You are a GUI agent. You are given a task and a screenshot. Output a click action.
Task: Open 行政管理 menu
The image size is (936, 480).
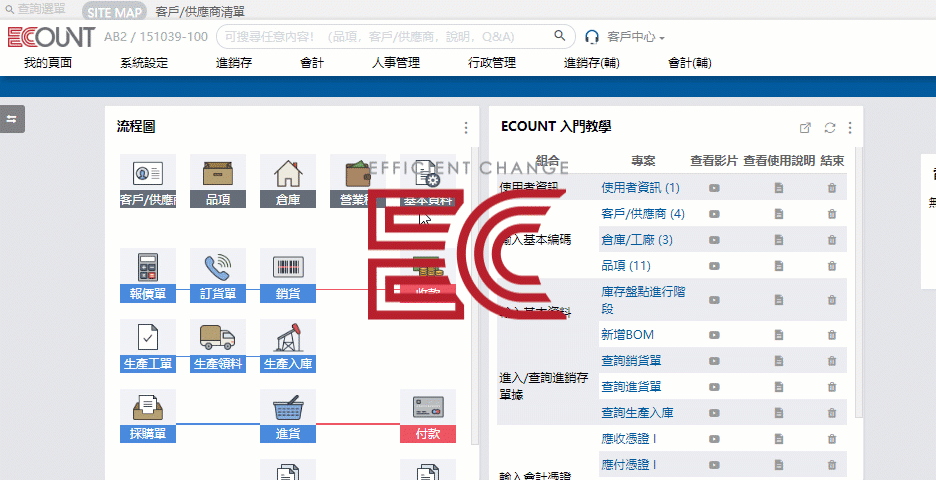pos(492,63)
